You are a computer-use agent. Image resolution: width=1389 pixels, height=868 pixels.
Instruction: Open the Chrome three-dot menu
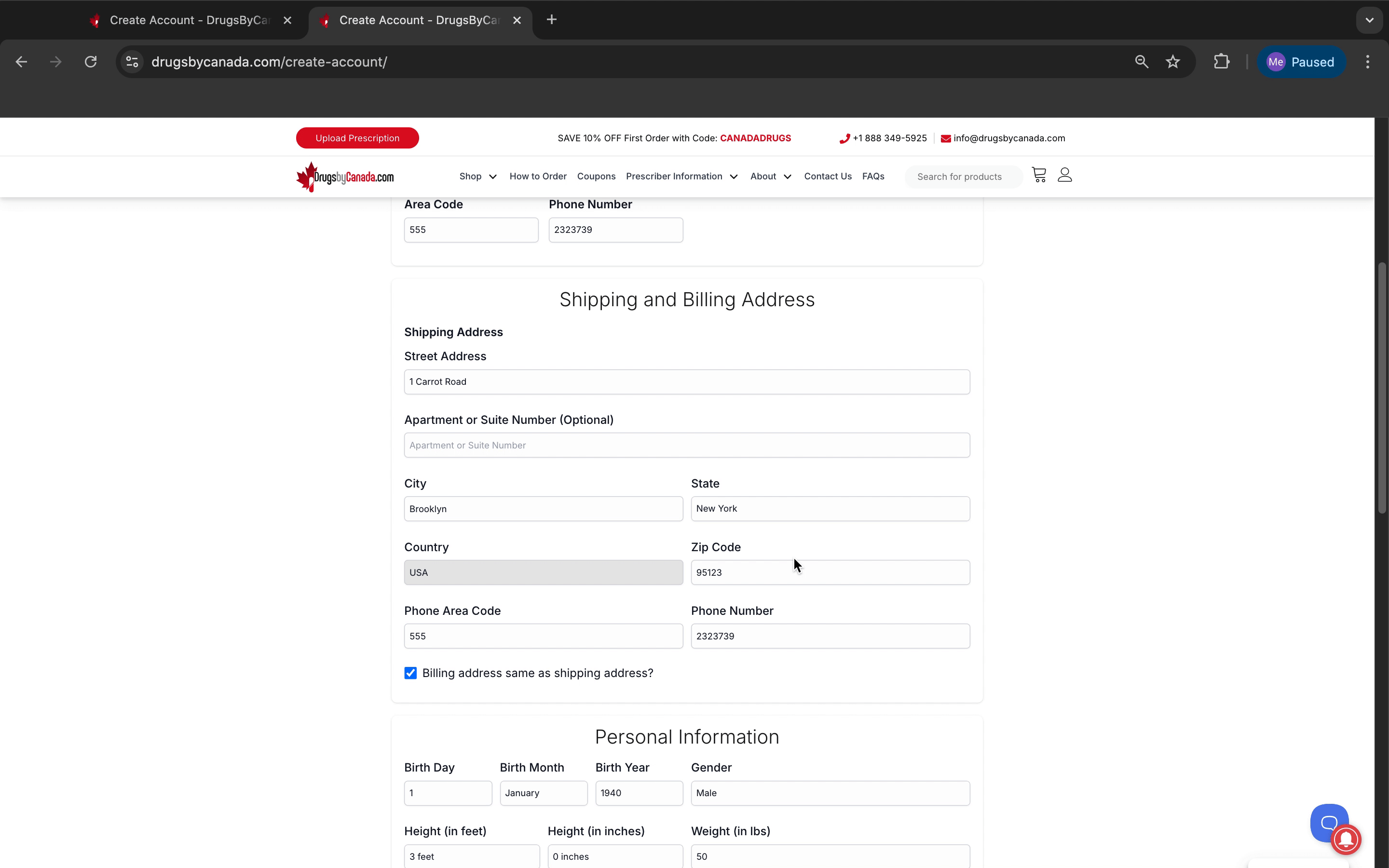pos(1367,62)
